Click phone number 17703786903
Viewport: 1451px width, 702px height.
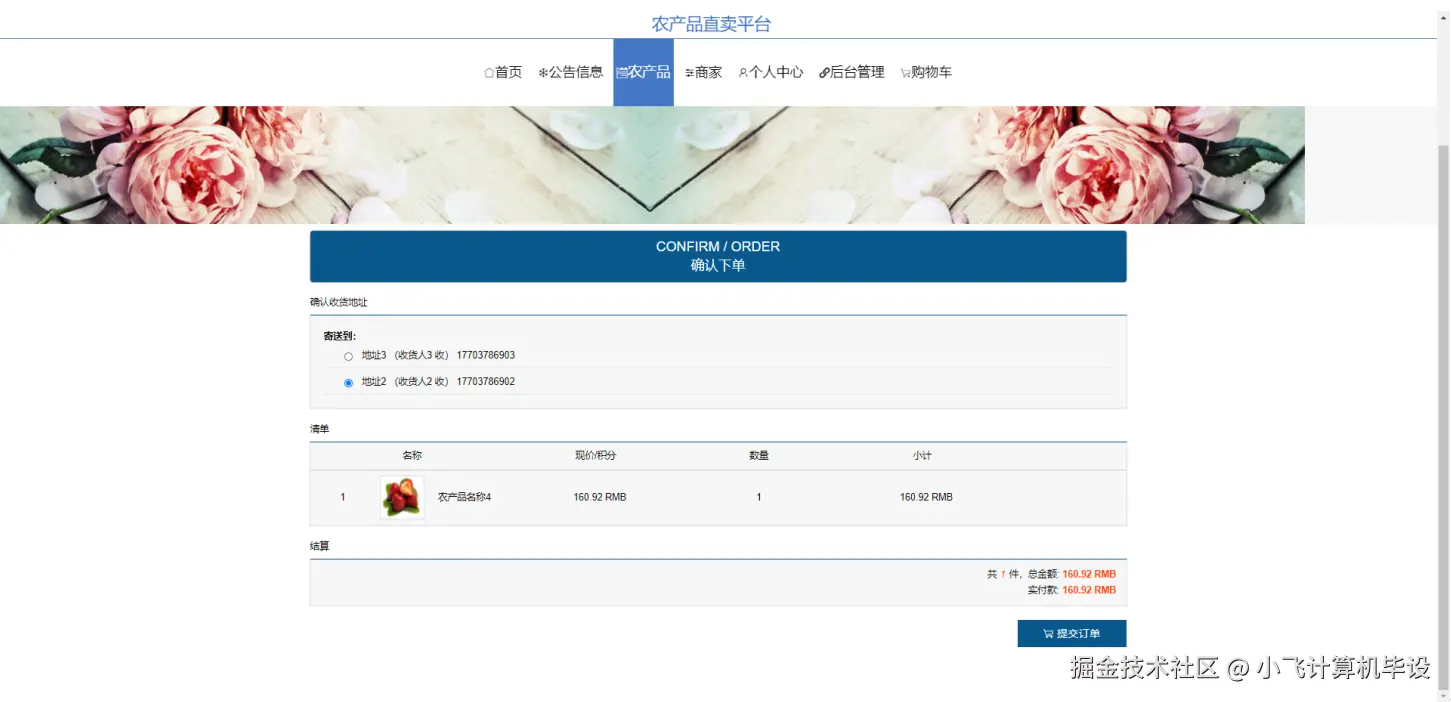click(x=486, y=355)
